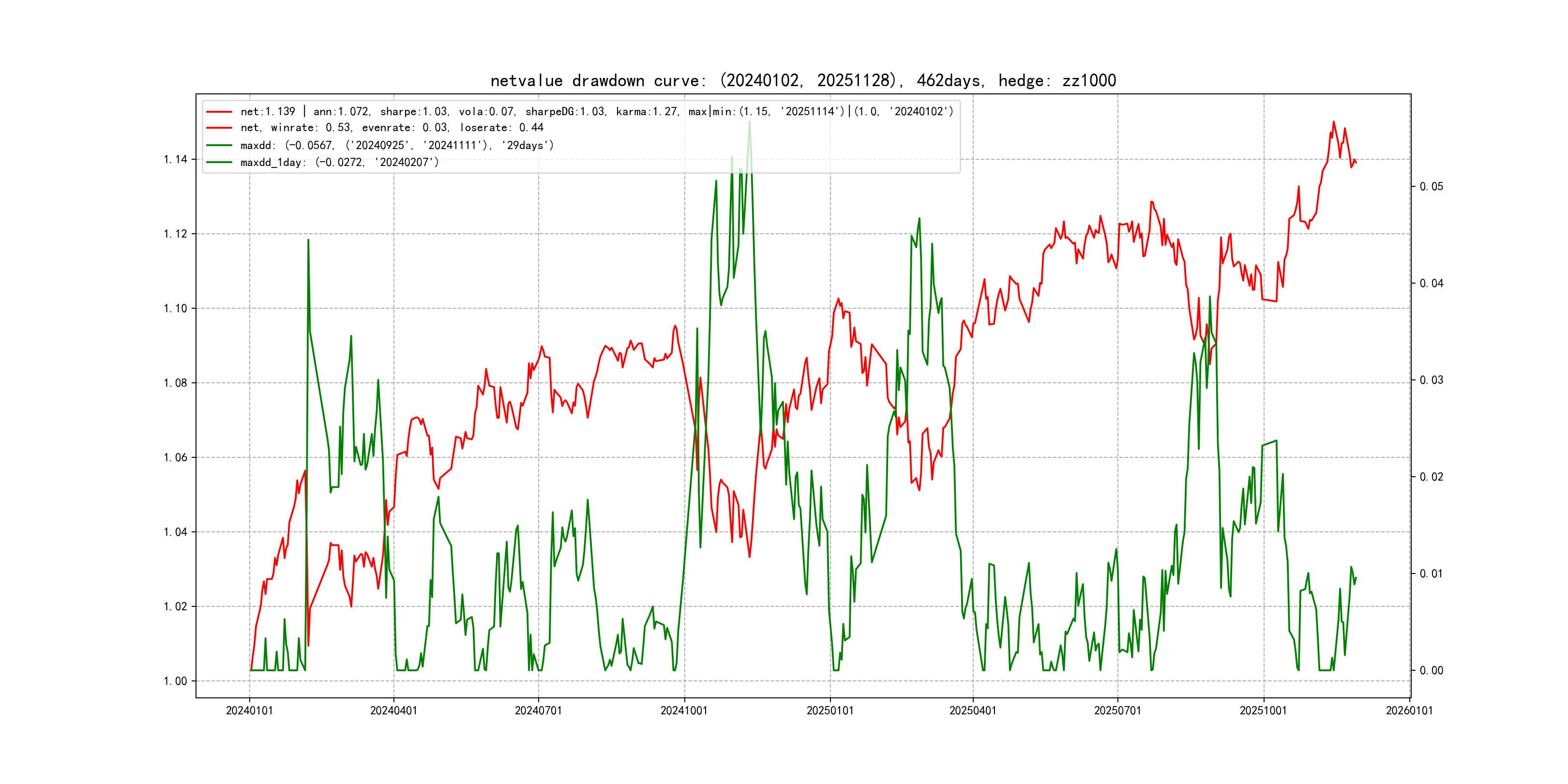Screen dimensions: 1568x784
Task: Click the 1.14 left y-axis label
Action: coord(175,160)
